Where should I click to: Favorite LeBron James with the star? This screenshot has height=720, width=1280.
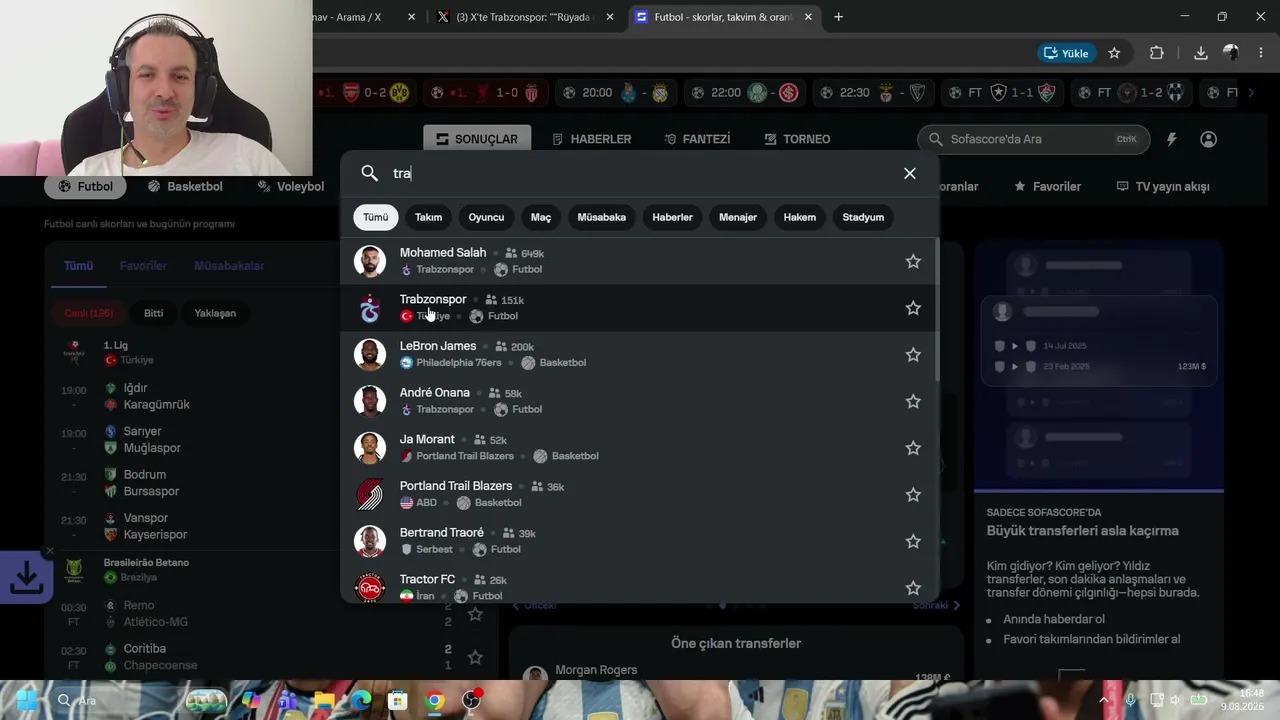click(913, 354)
